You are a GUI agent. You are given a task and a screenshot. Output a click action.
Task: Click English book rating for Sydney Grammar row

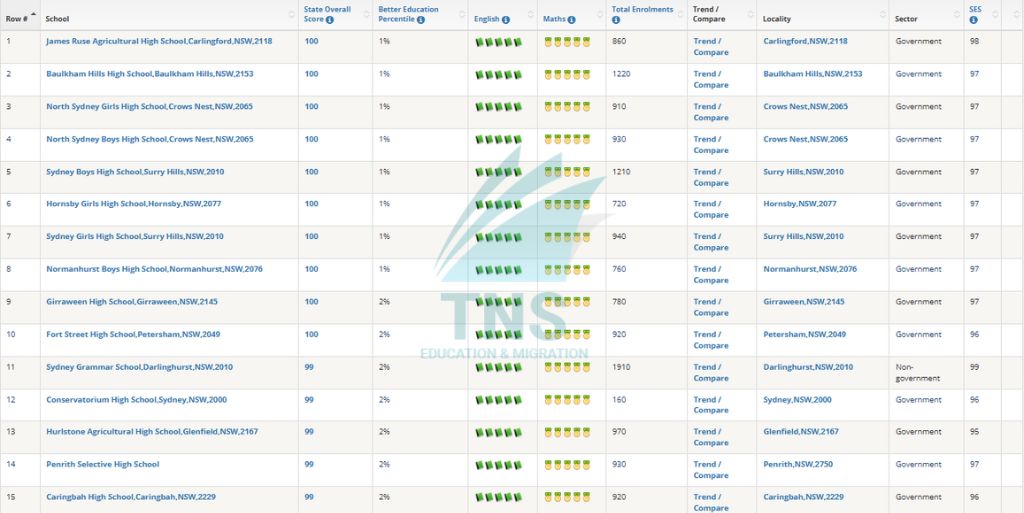[x=499, y=367]
